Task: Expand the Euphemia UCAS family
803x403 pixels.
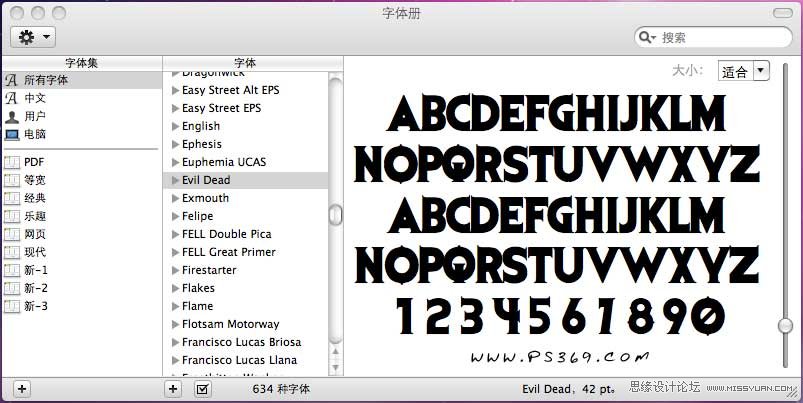Action: [x=175, y=162]
